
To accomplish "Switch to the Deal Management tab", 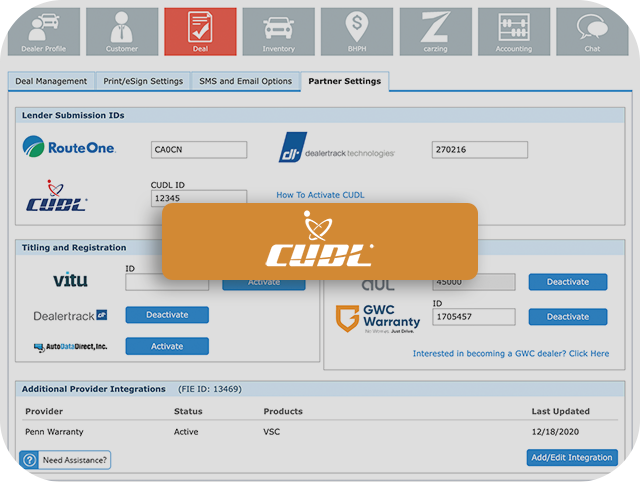I will click(52, 82).
